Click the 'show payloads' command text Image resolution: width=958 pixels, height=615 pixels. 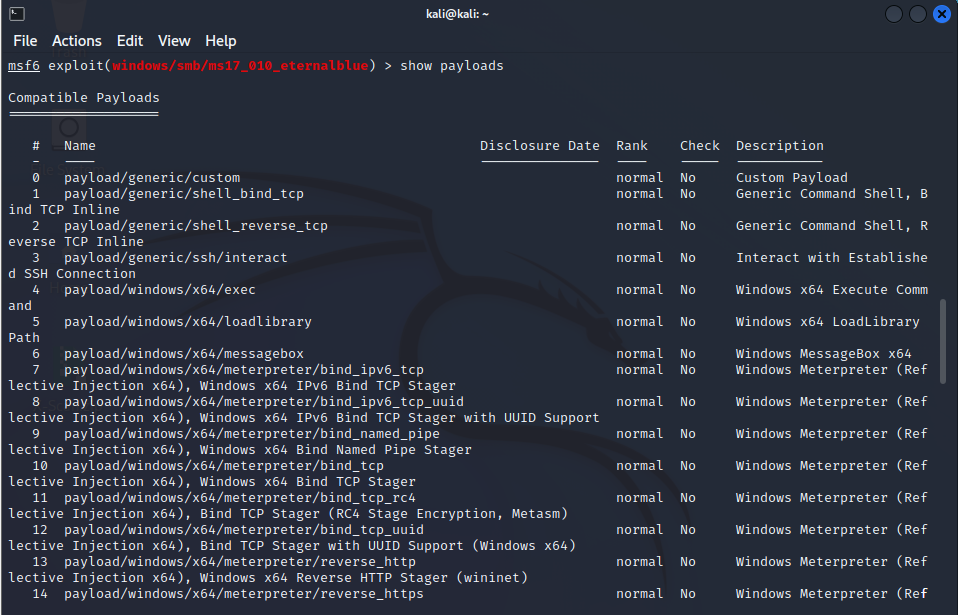[452, 65]
